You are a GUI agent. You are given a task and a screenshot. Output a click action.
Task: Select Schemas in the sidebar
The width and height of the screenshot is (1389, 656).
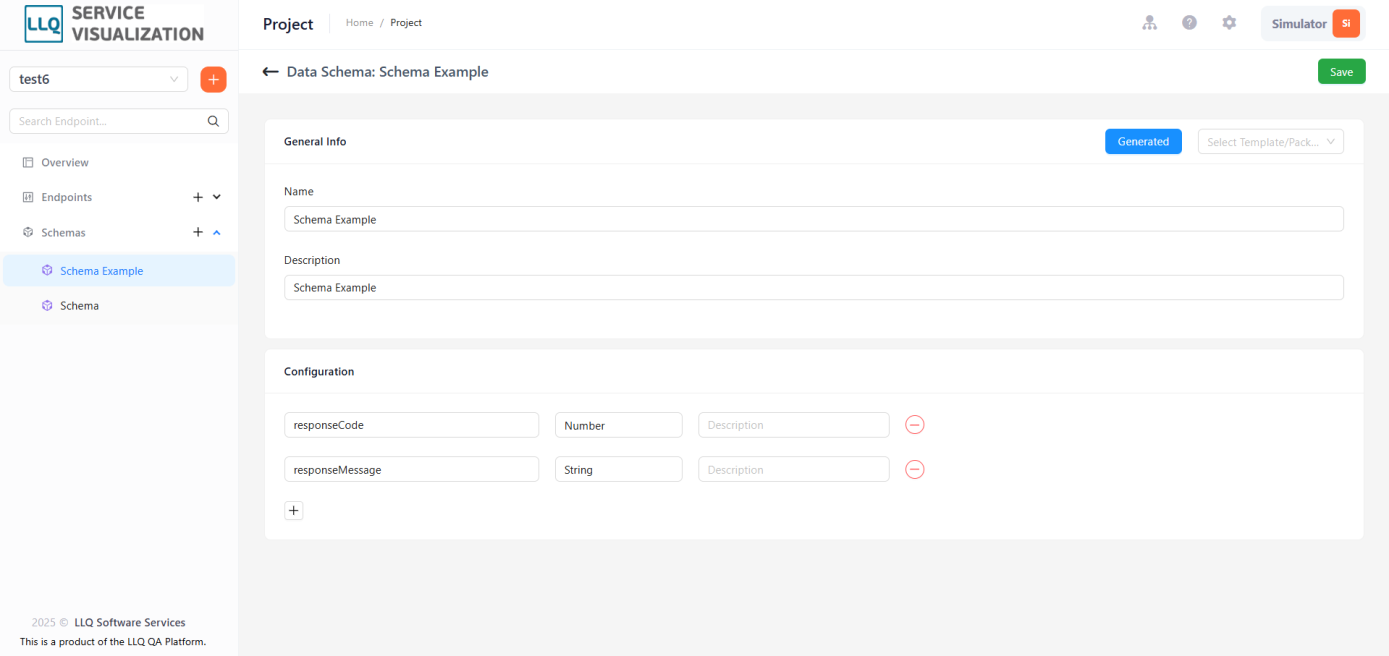click(x=63, y=232)
